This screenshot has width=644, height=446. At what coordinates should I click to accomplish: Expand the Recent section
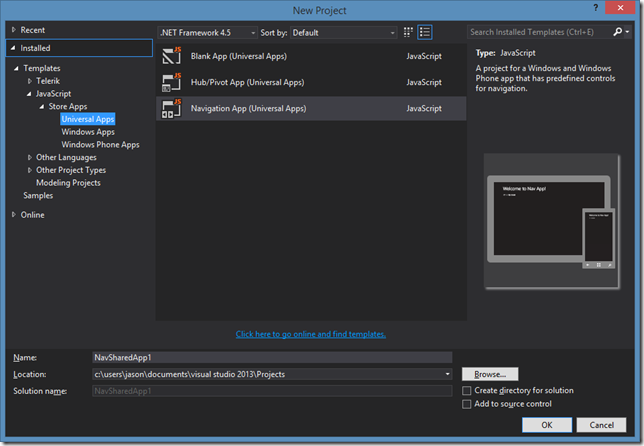14,30
